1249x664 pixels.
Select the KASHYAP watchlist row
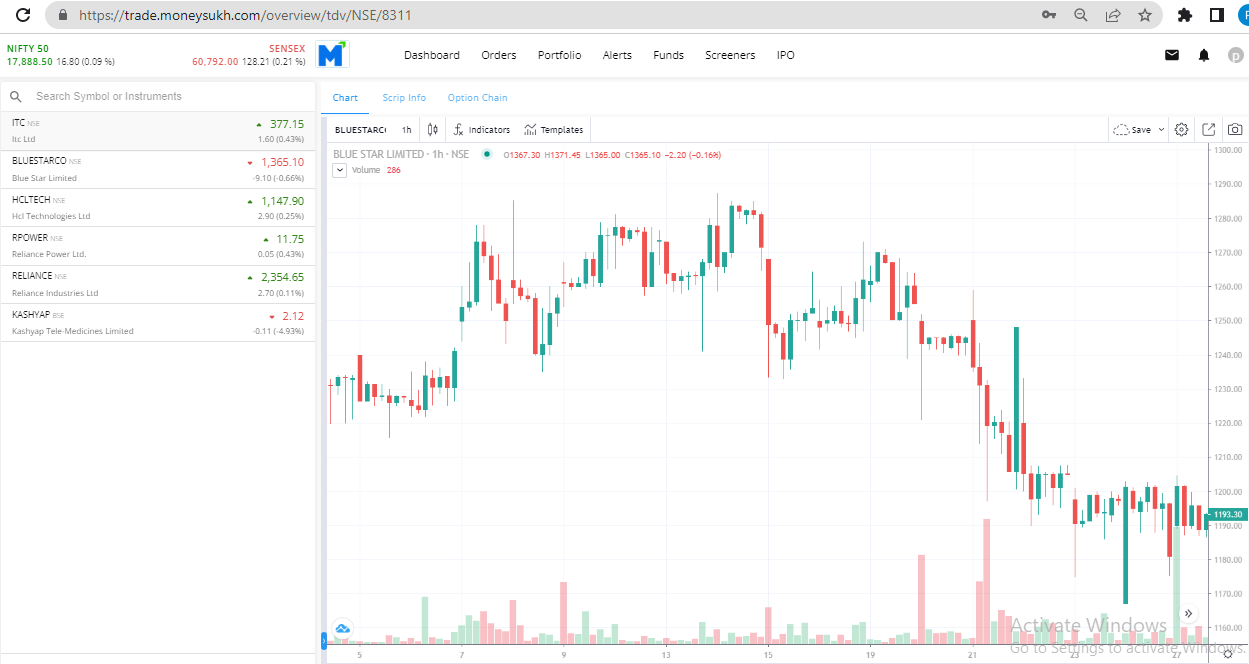[x=157, y=322]
